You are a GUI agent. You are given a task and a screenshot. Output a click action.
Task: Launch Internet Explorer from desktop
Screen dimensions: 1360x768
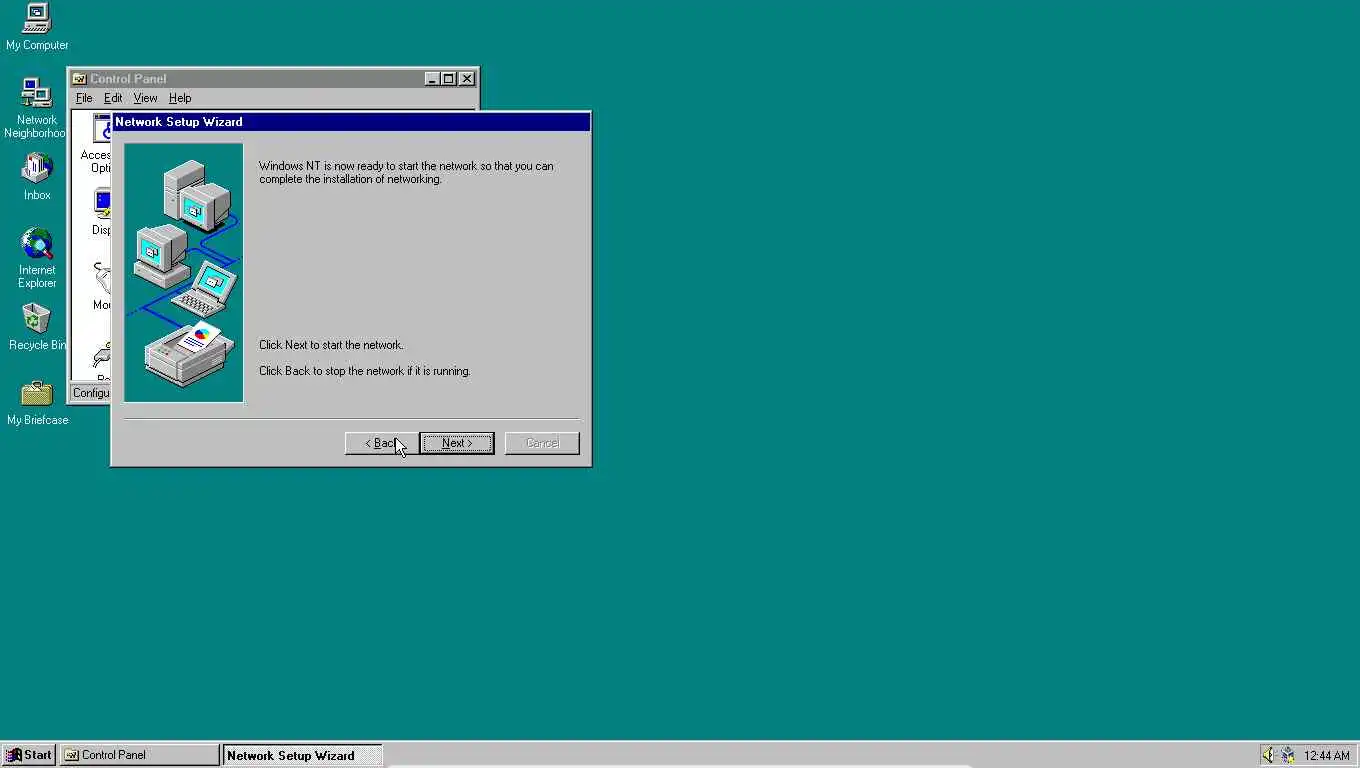click(x=37, y=258)
